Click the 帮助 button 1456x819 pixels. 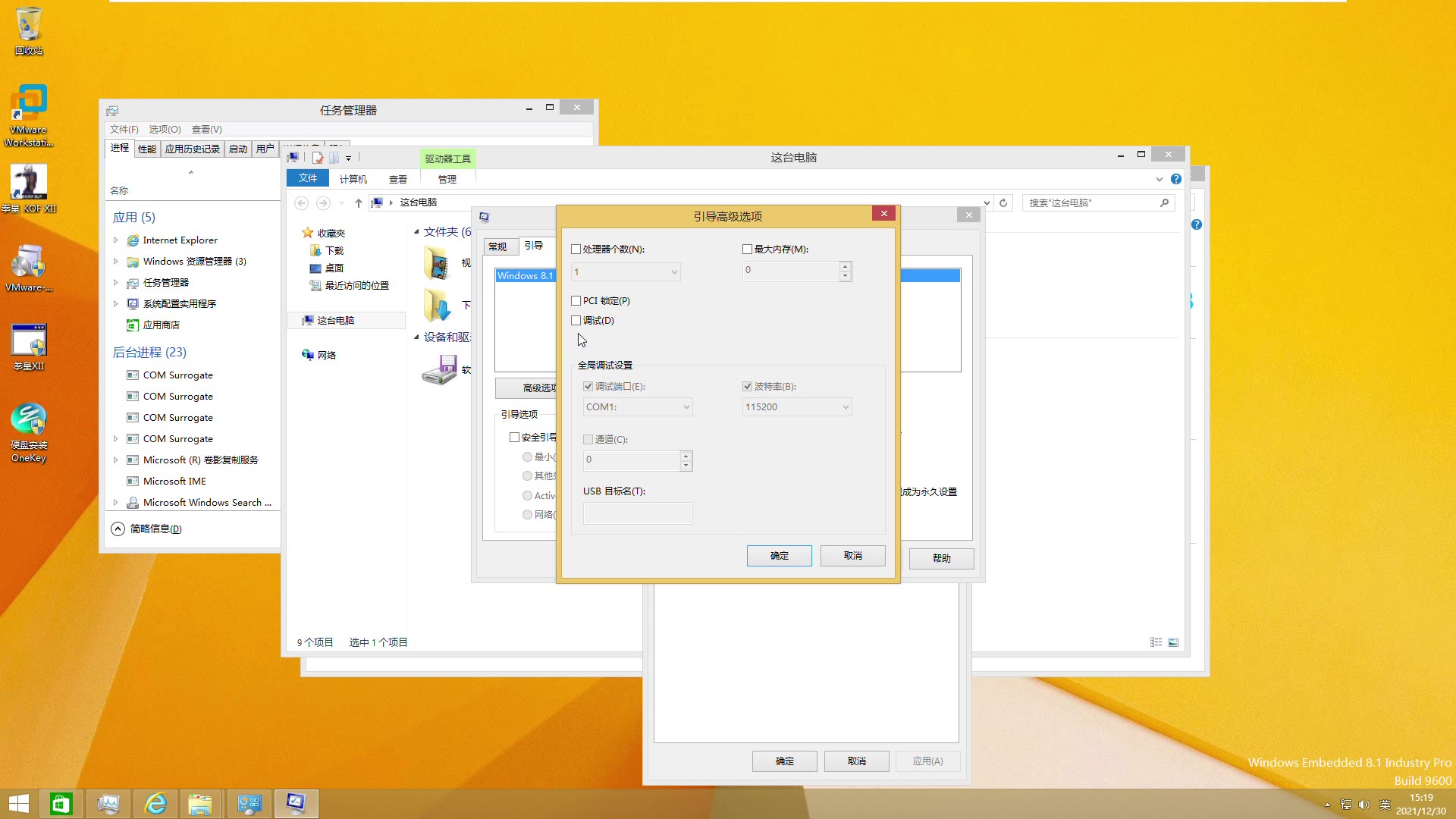coord(940,558)
